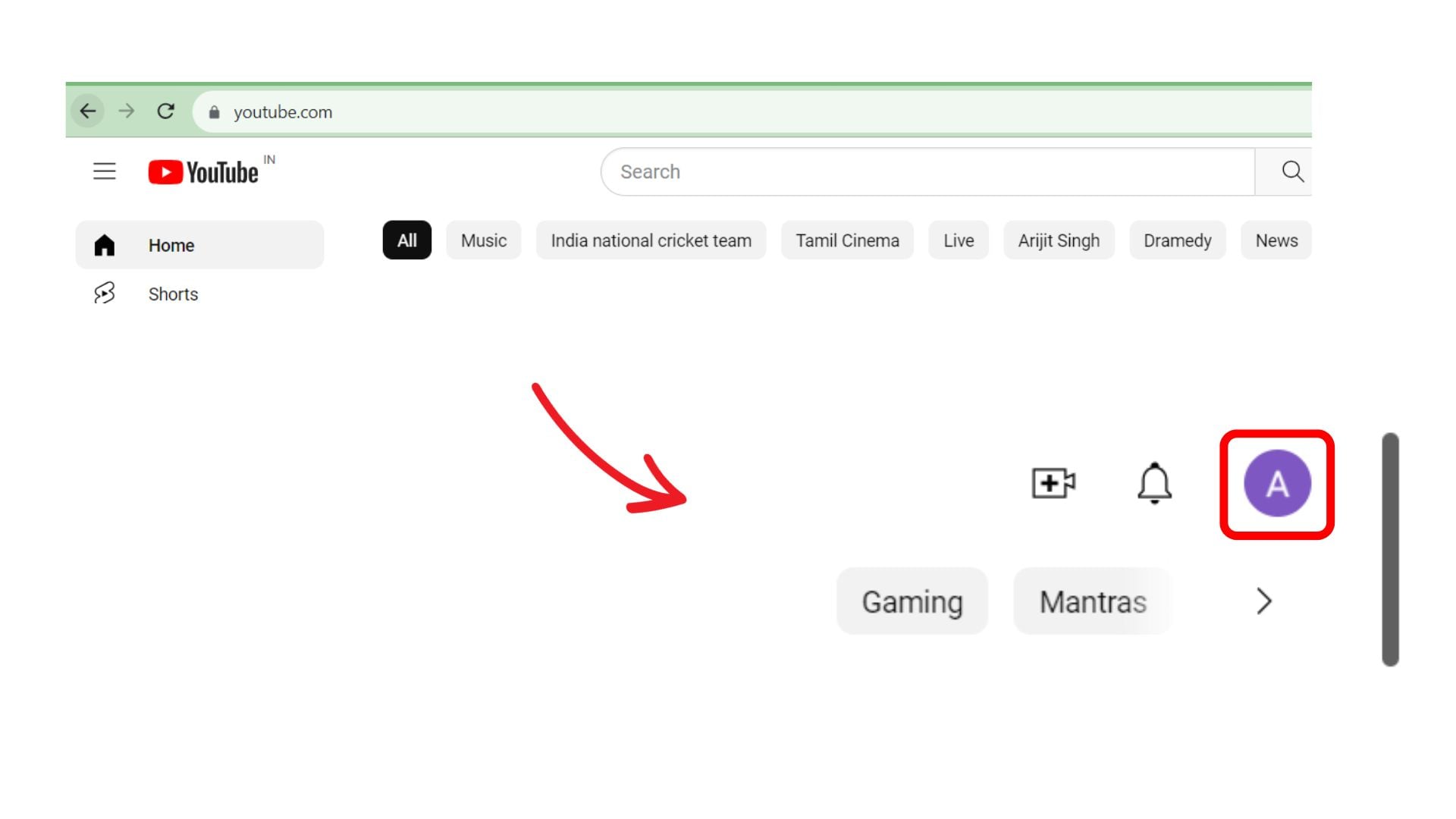Enable the Music topic filter
This screenshot has width=1456, height=819.
(483, 240)
